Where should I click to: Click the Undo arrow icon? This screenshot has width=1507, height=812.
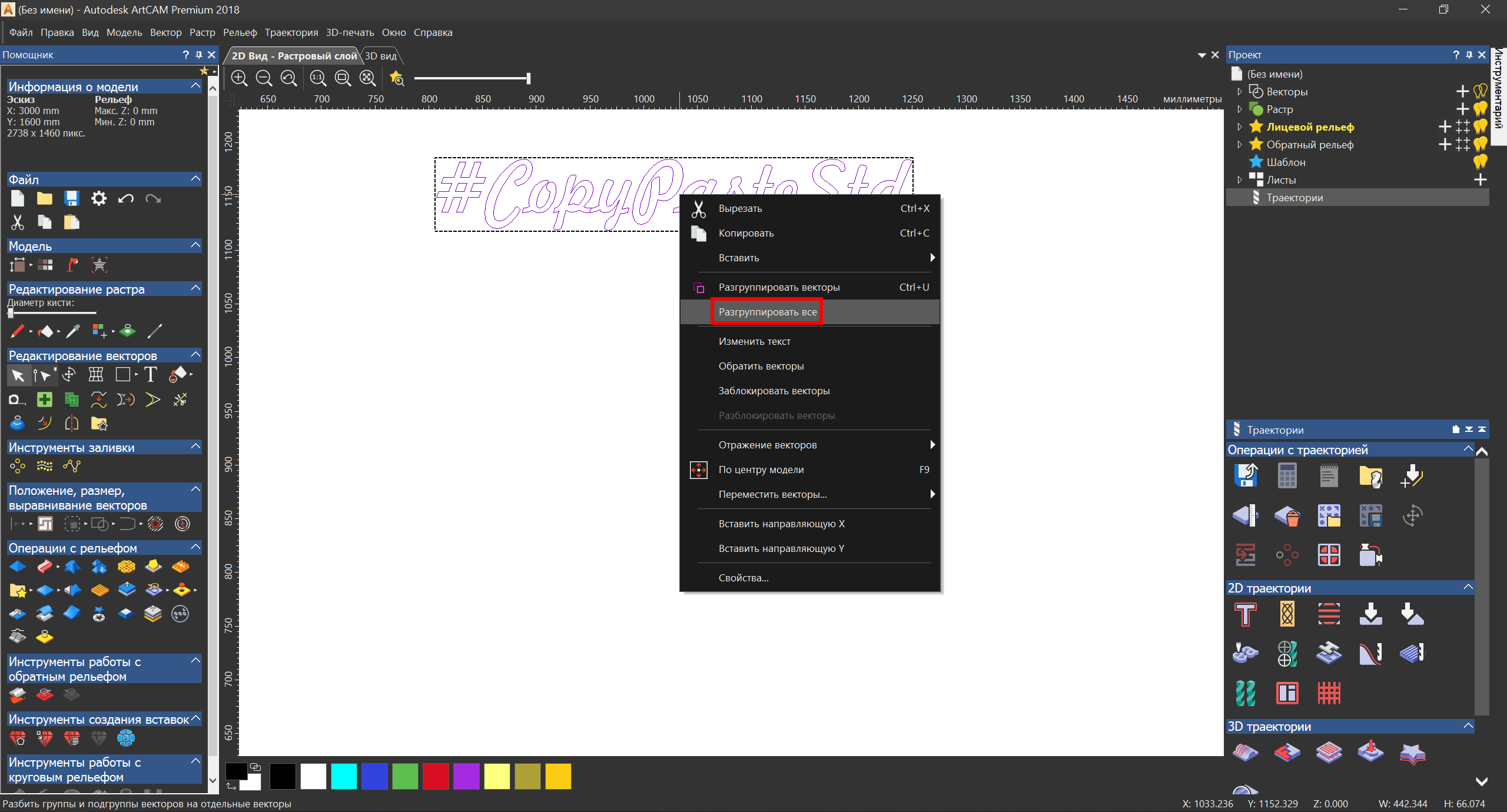[x=125, y=198]
